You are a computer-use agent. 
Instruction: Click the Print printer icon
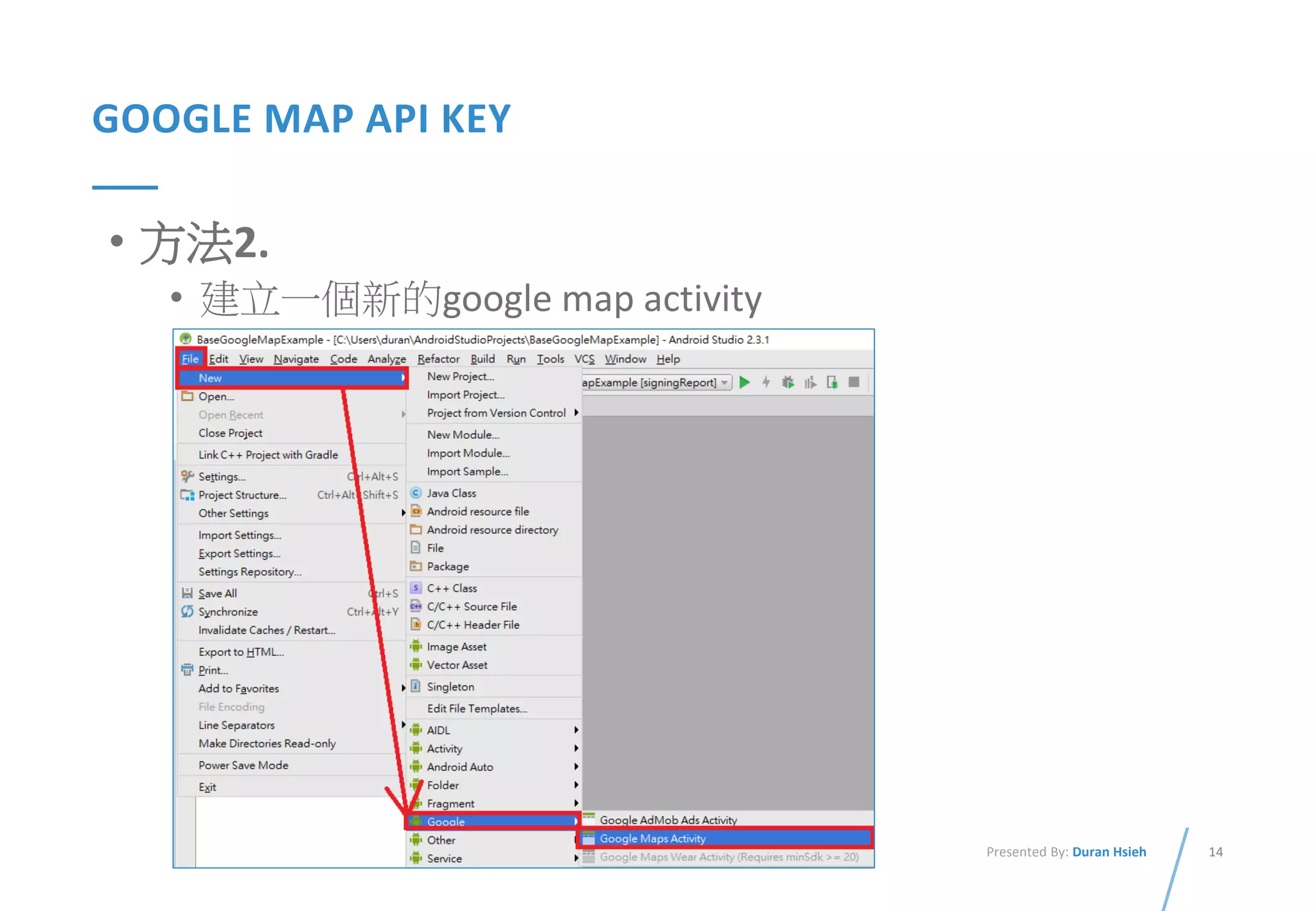pos(187,670)
